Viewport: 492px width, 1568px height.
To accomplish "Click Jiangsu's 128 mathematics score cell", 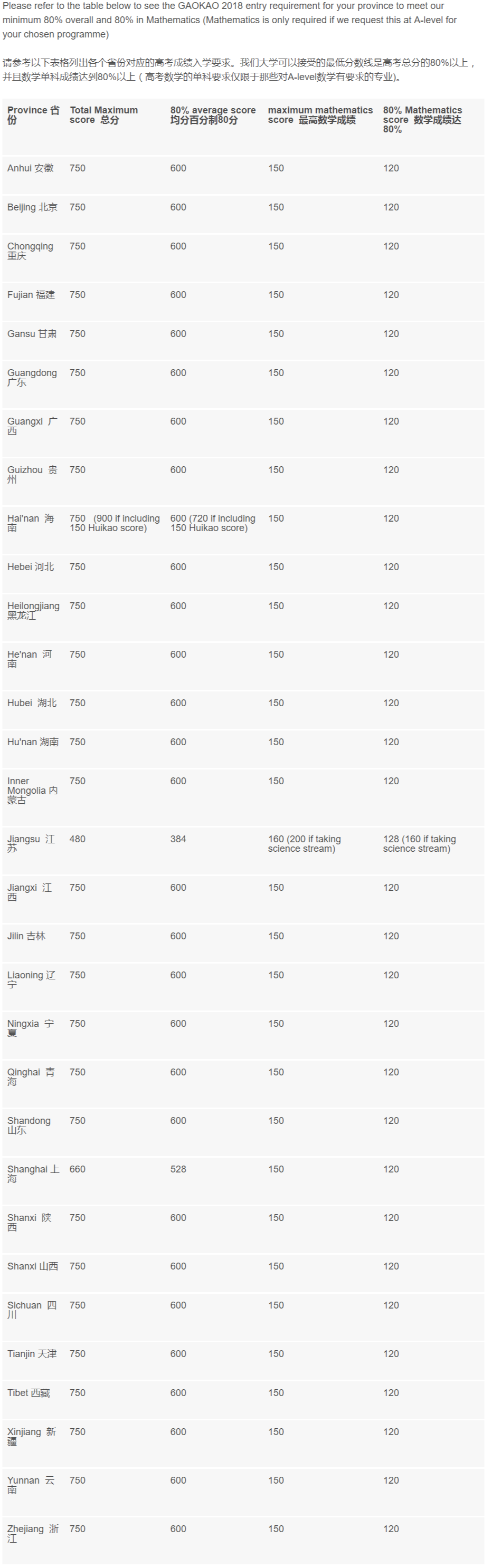I will click(x=419, y=844).
